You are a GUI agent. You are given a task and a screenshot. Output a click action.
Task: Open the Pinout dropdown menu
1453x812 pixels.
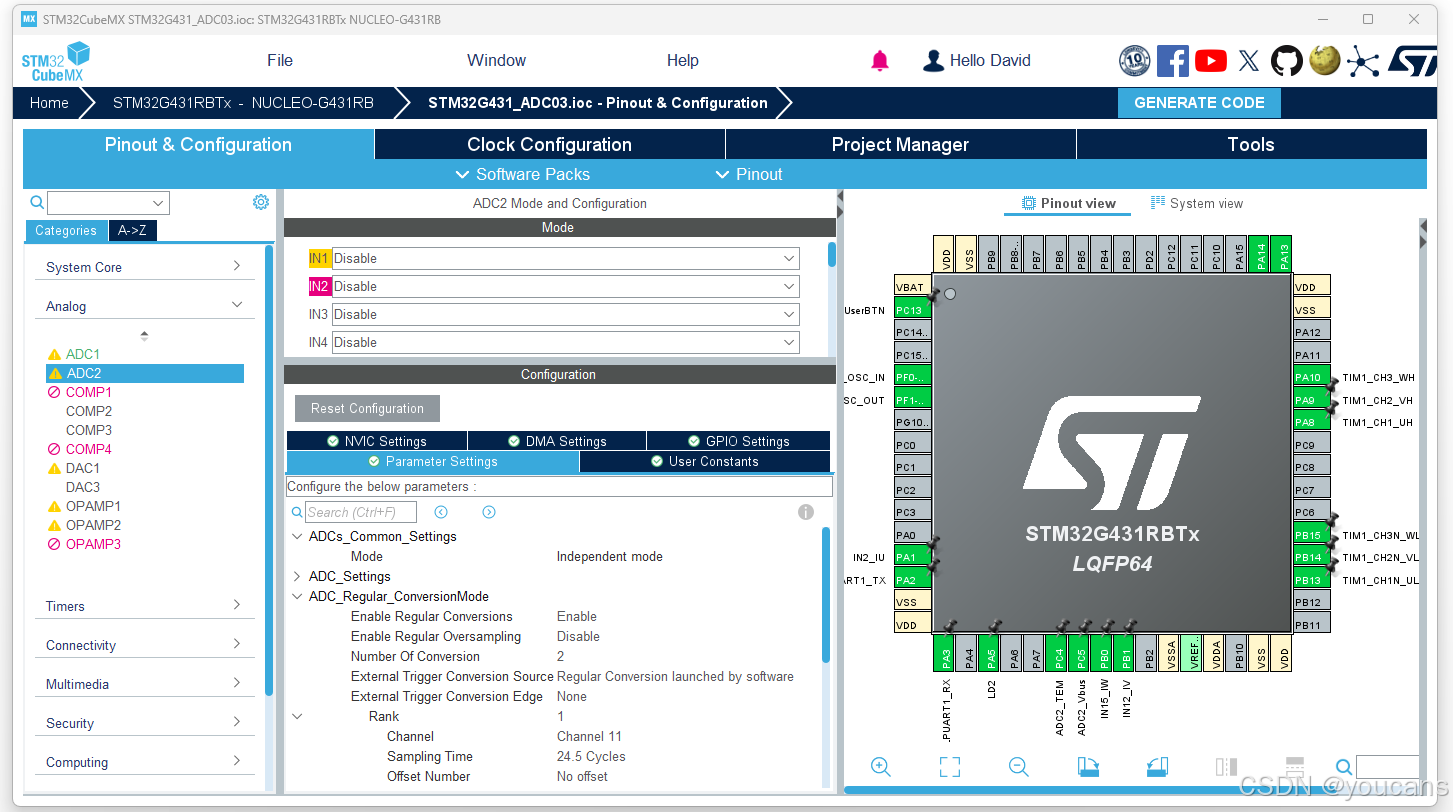click(749, 174)
